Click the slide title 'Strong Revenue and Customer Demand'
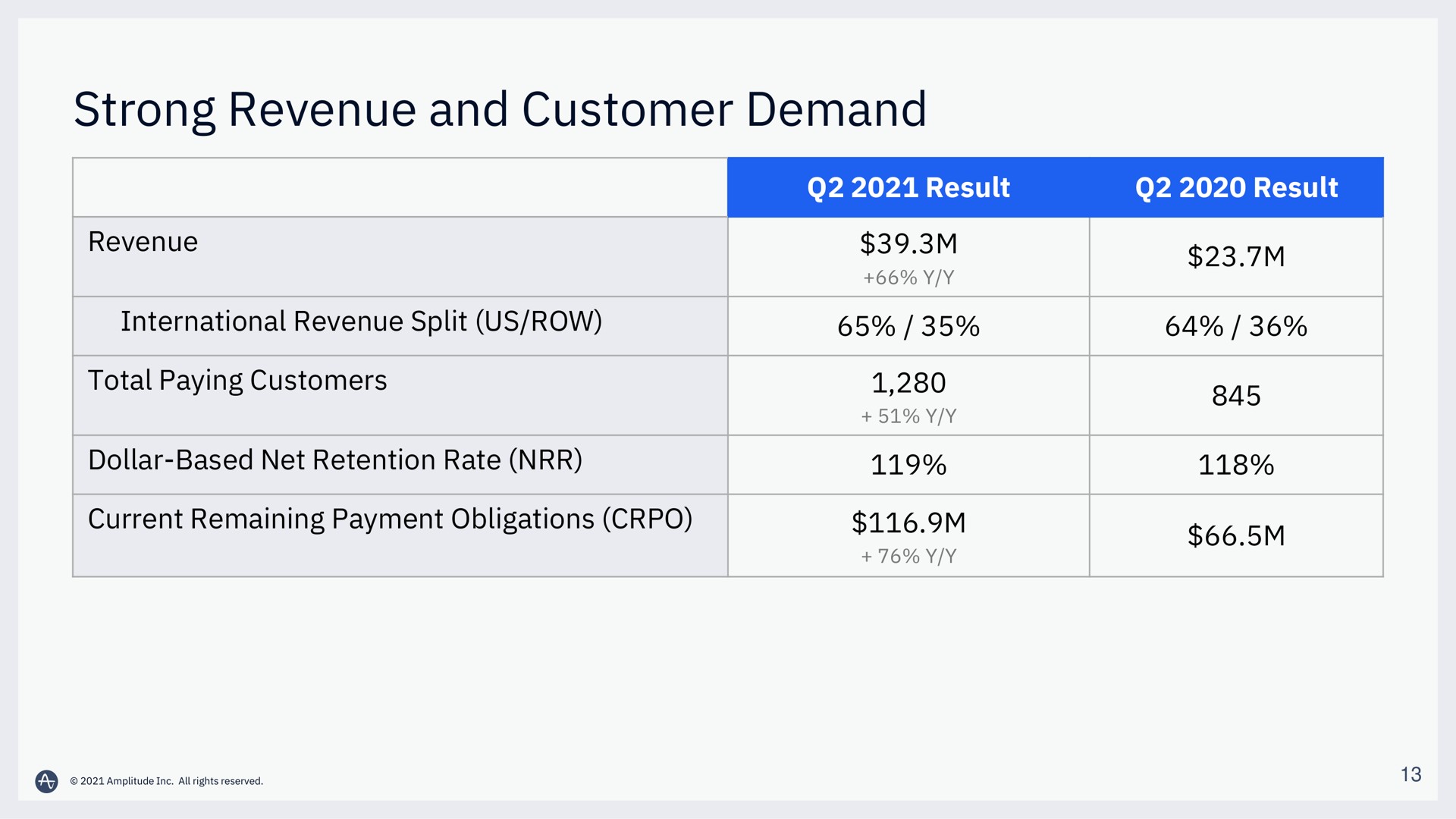 500,111
